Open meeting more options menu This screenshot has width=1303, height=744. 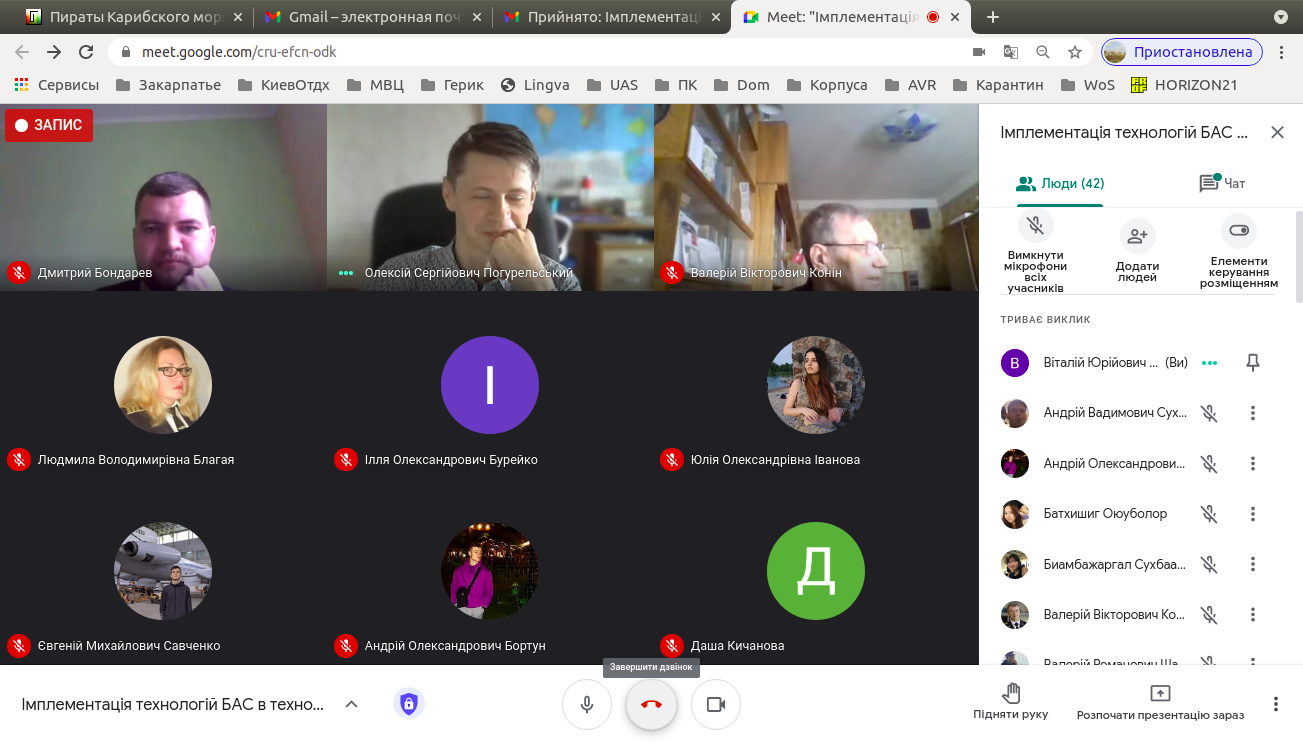click(1276, 704)
